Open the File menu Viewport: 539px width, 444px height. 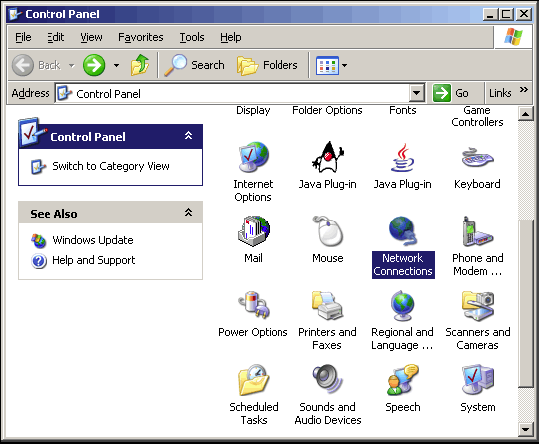click(23, 37)
